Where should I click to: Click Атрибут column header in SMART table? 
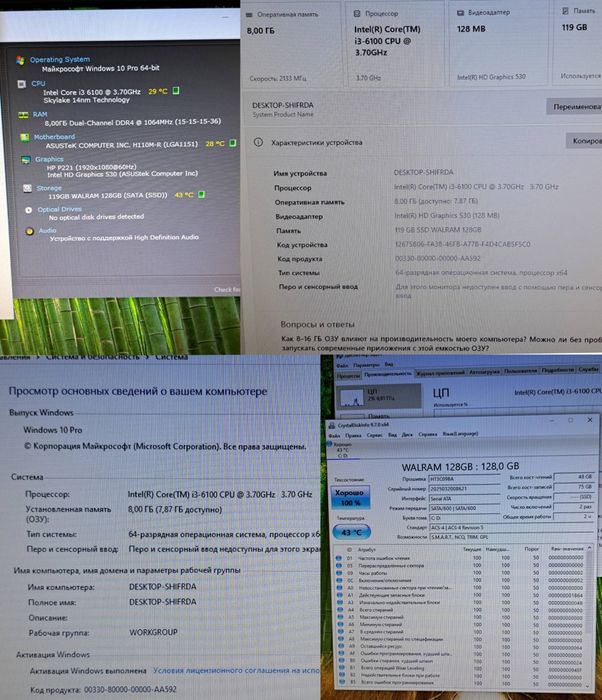(367, 550)
